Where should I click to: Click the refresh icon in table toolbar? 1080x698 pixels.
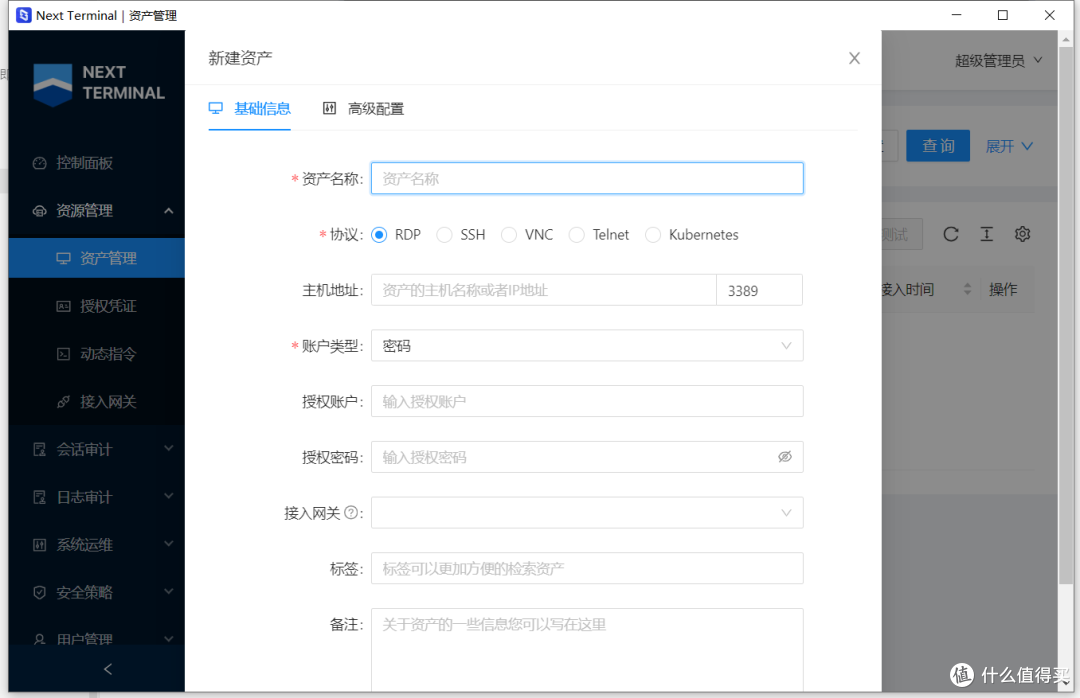[x=951, y=234]
